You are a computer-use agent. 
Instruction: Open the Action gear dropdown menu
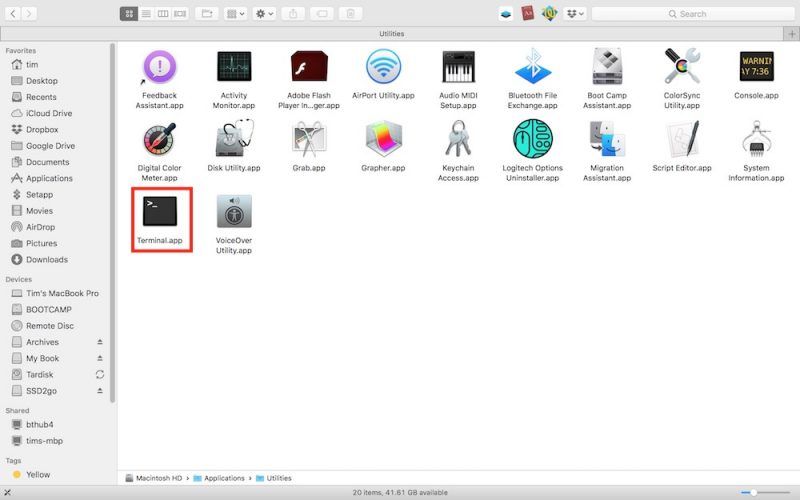coord(264,14)
